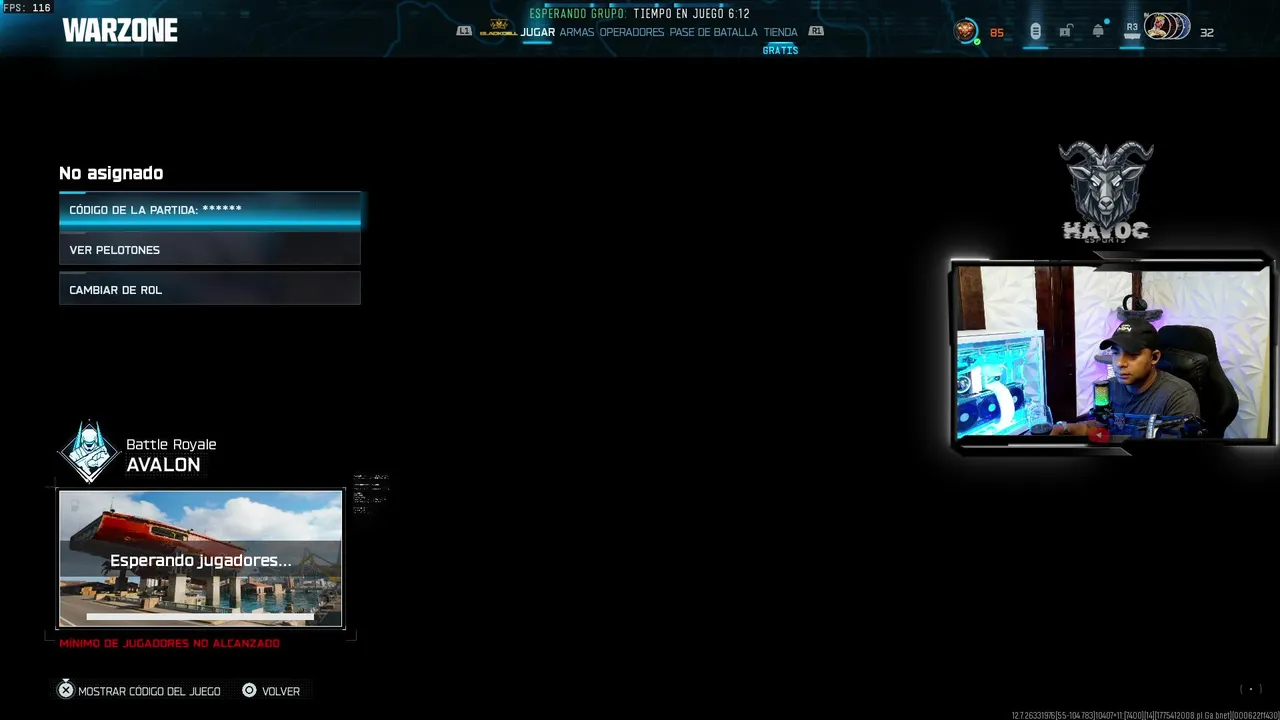
Task: Select the AVALON map thumbnail
Action: 201,559
